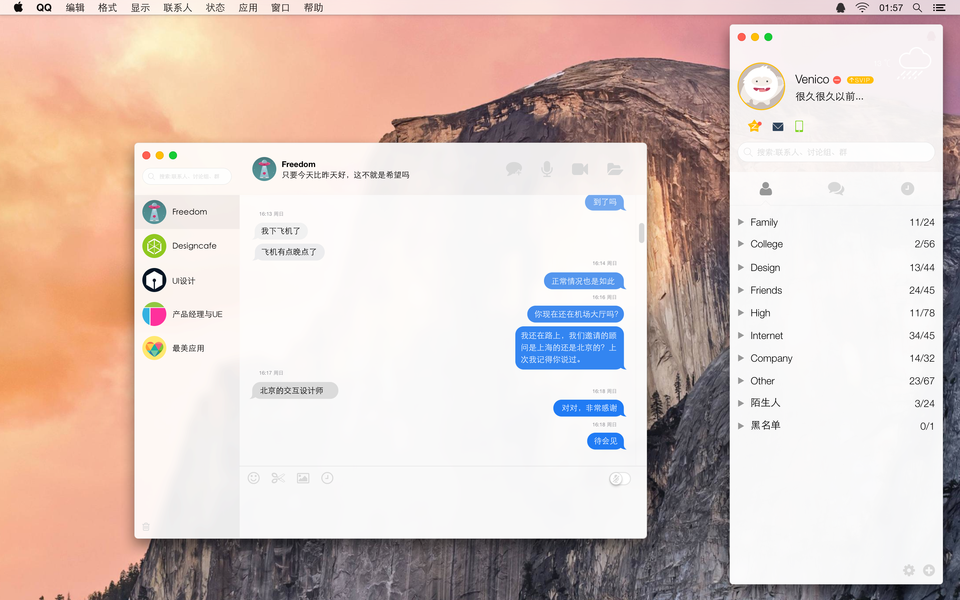Click the SVIP badge next to Venico
Image resolution: width=960 pixels, height=600 pixels.
tap(860, 80)
